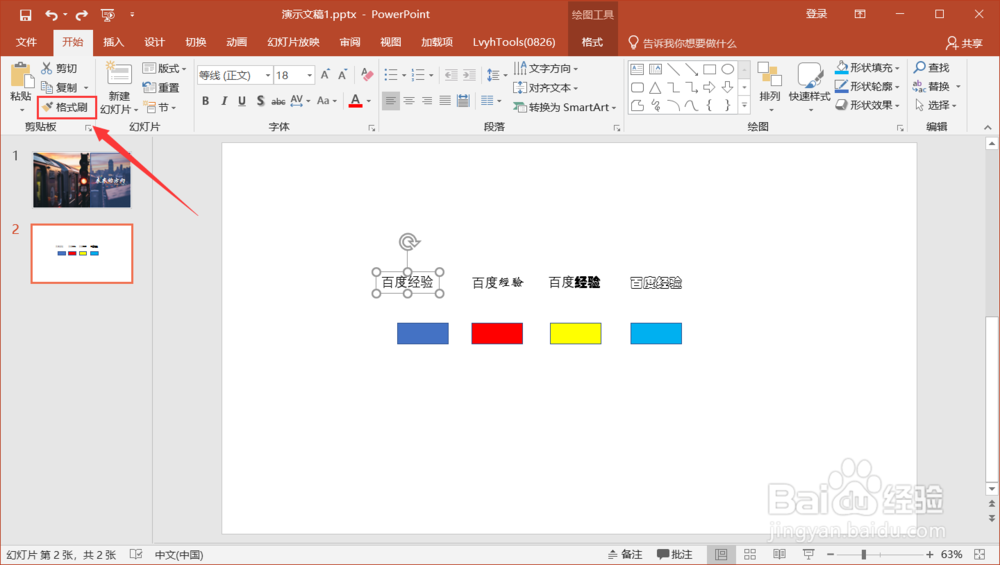
Task: Open the 批注 comments pane
Action: coord(675,555)
